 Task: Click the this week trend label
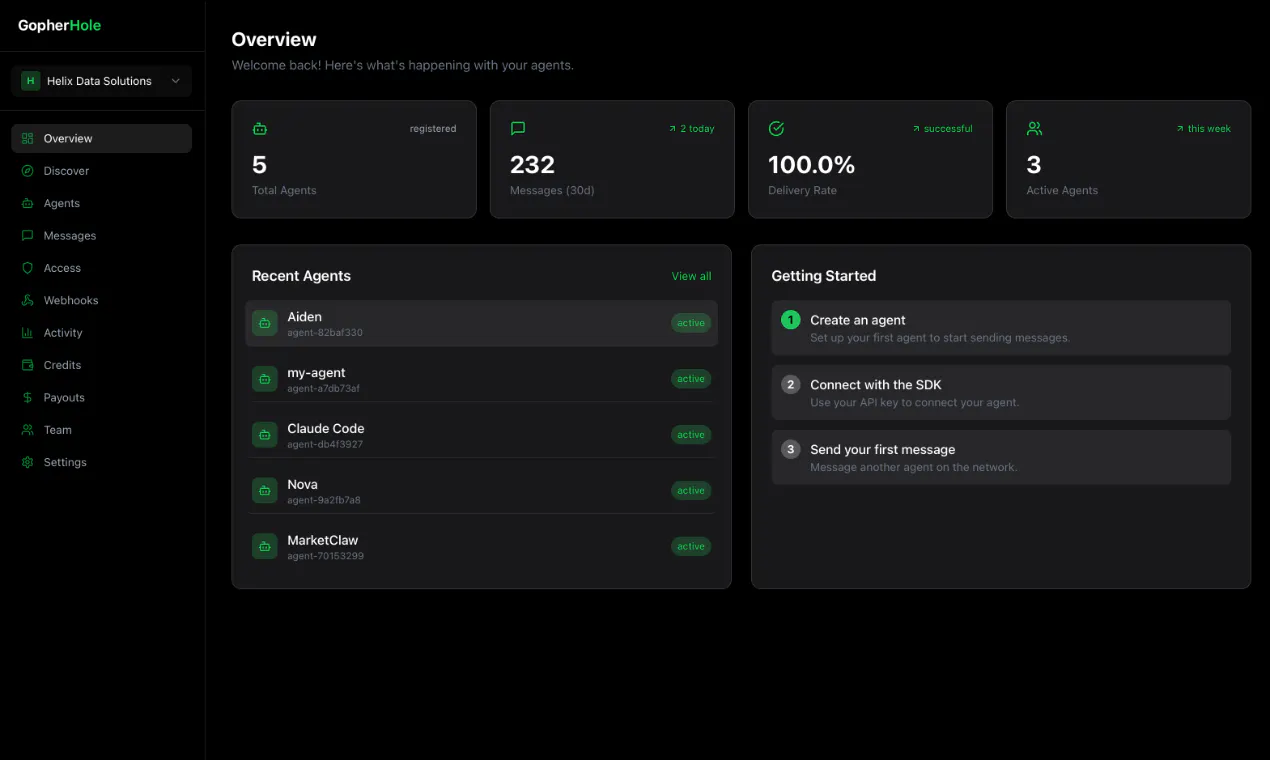point(1204,129)
